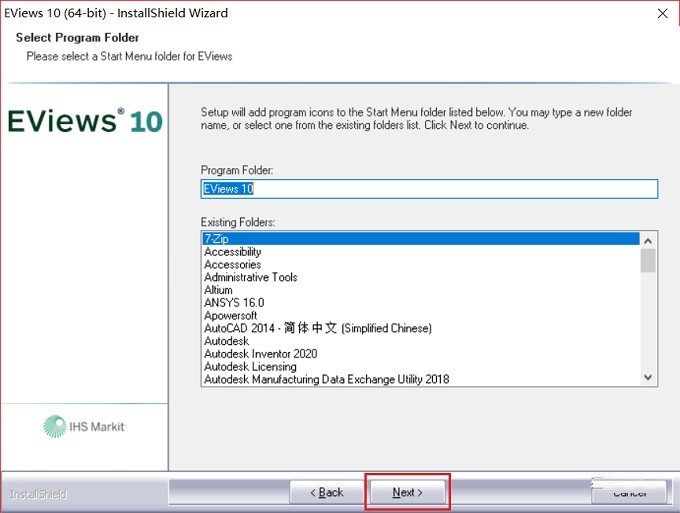Select the plain Autodesk folder

421,341
